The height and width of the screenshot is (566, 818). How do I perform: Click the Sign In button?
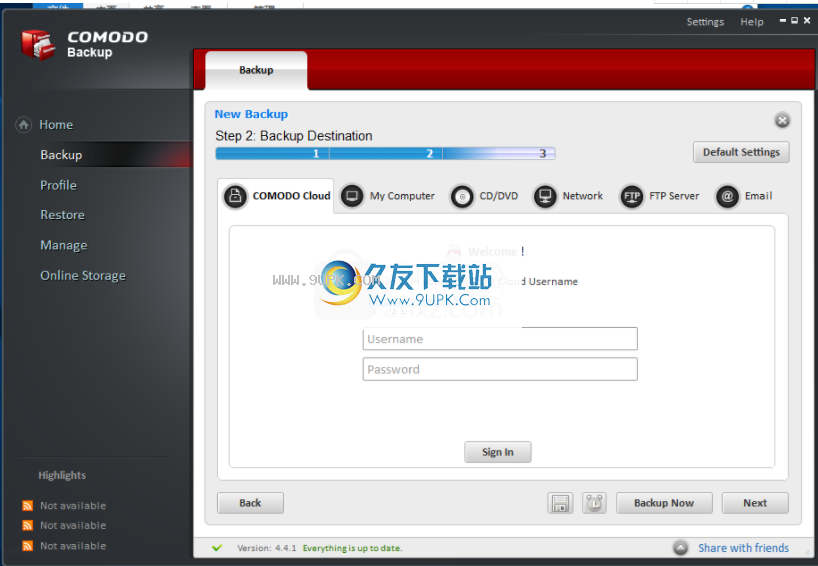pos(498,452)
